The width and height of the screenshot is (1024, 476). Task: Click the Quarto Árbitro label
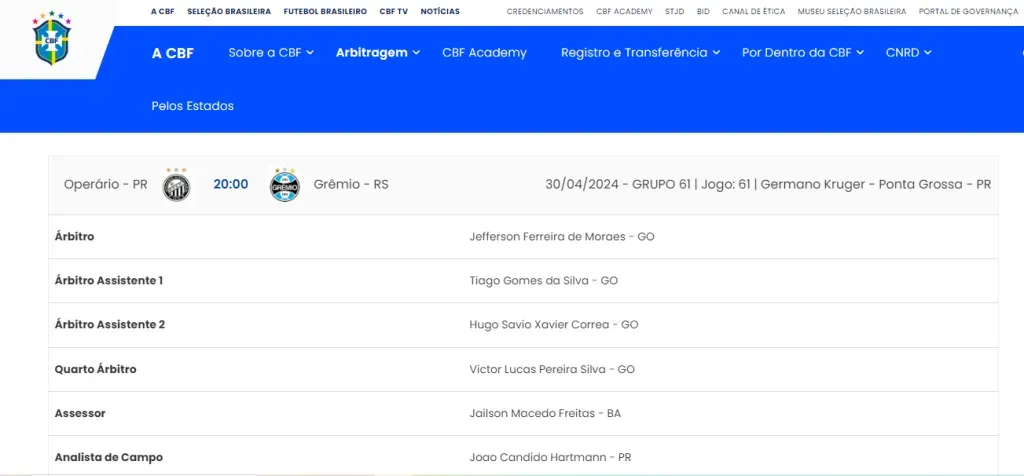click(x=95, y=369)
